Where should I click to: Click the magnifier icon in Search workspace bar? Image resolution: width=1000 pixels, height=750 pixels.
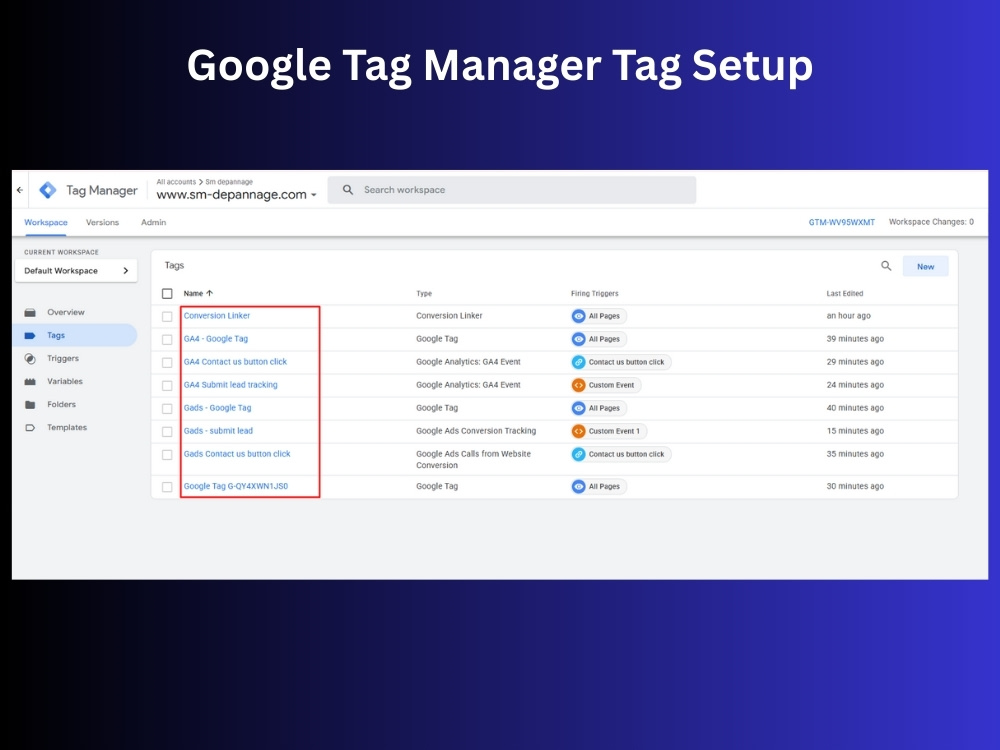tap(348, 190)
